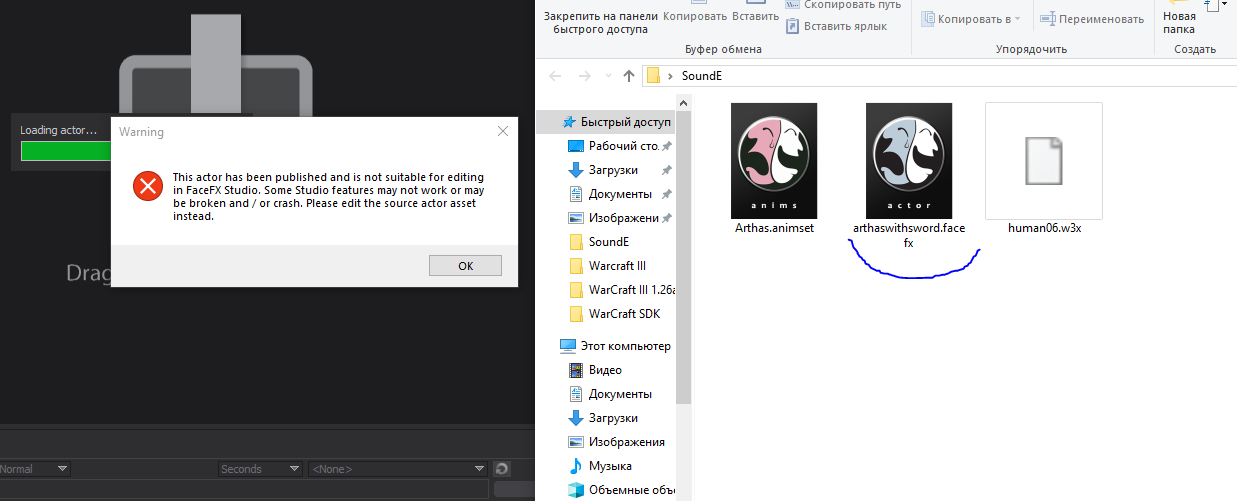Click the Этот компьютер PC icon
Screen dimensions: 1237x501
pos(568,346)
